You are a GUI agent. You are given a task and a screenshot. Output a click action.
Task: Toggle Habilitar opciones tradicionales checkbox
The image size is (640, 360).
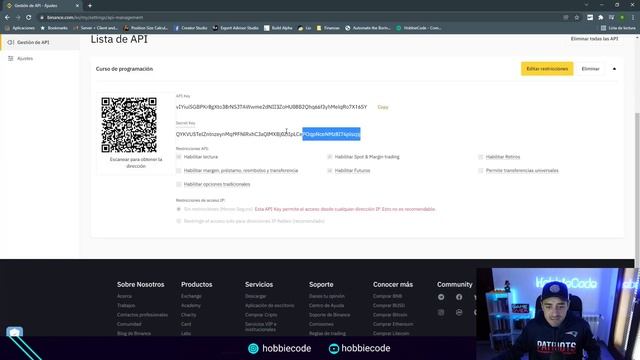[179, 184]
